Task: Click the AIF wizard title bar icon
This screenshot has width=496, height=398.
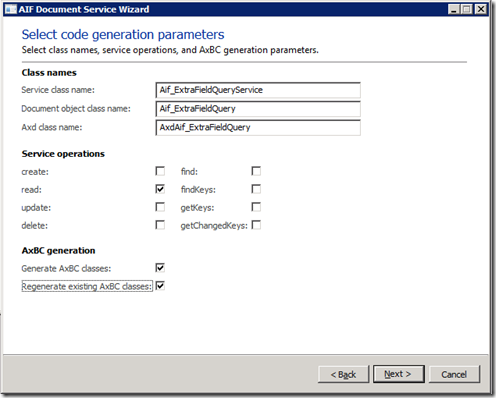Action: 10,9
